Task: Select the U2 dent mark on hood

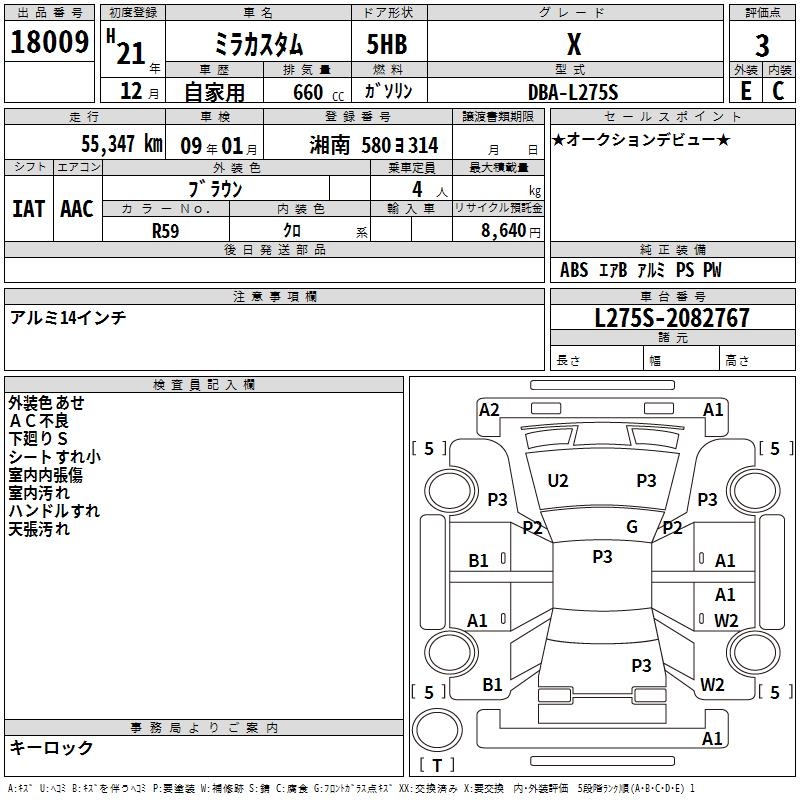Action: click(558, 481)
